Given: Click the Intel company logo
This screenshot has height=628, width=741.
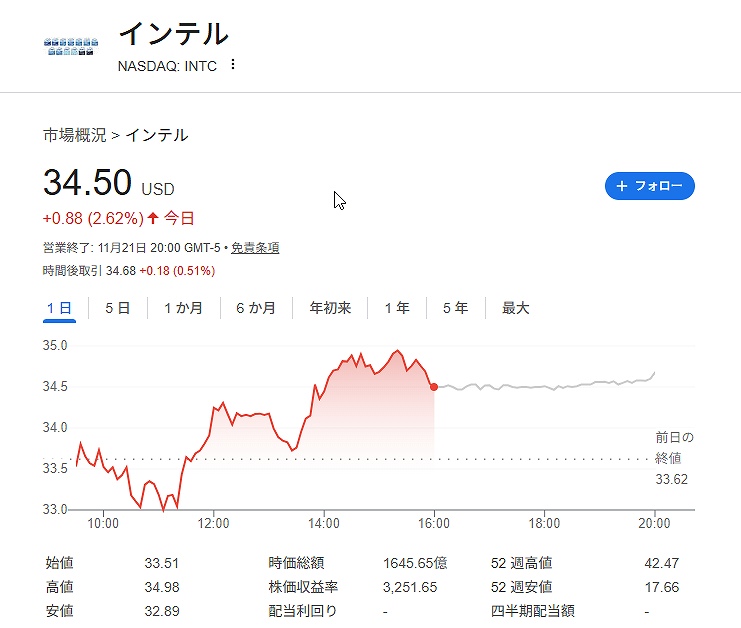Looking at the screenshot, I should 71,46.
